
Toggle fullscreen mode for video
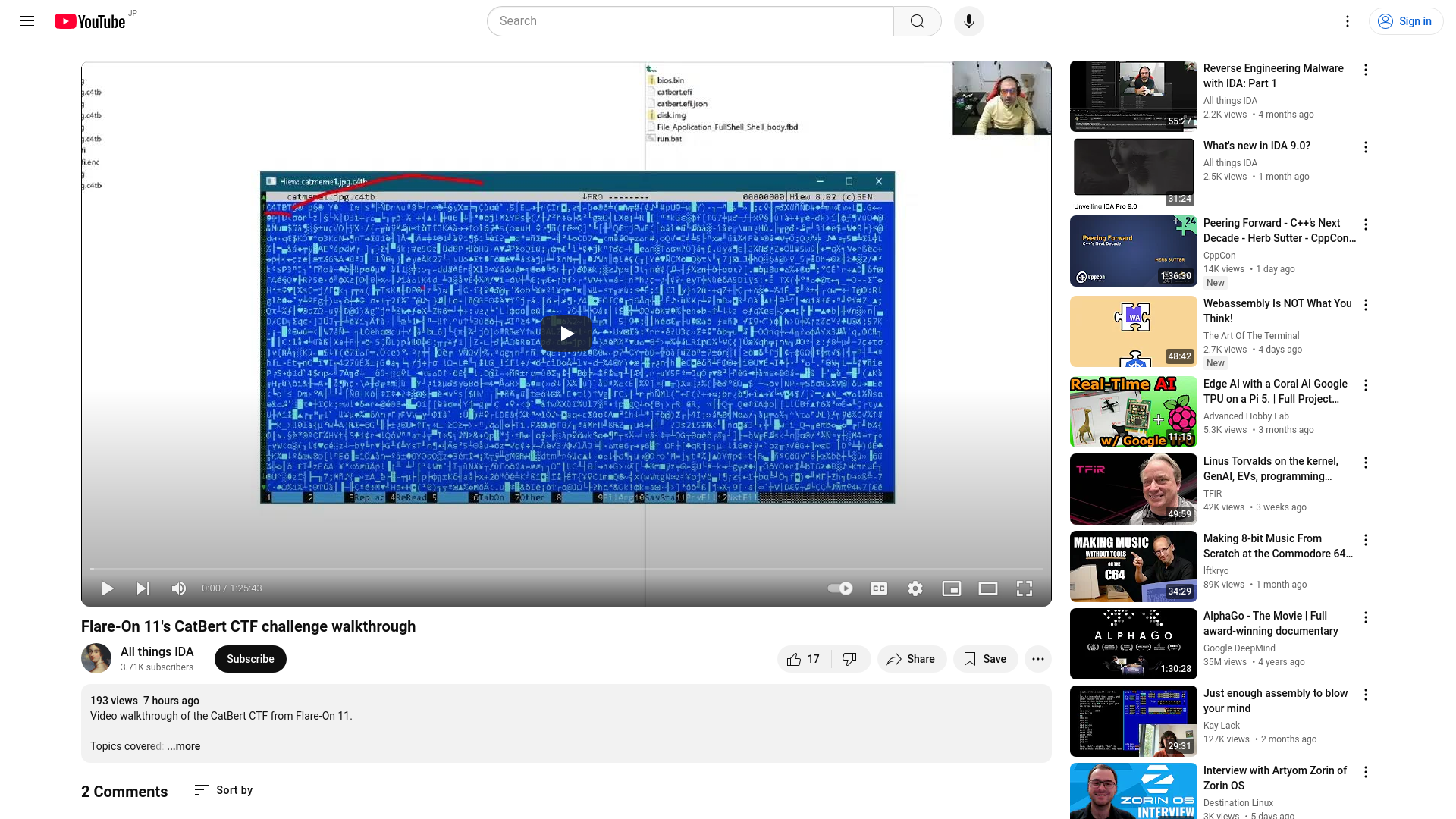pyautogui.click(x=1024, y=588)
